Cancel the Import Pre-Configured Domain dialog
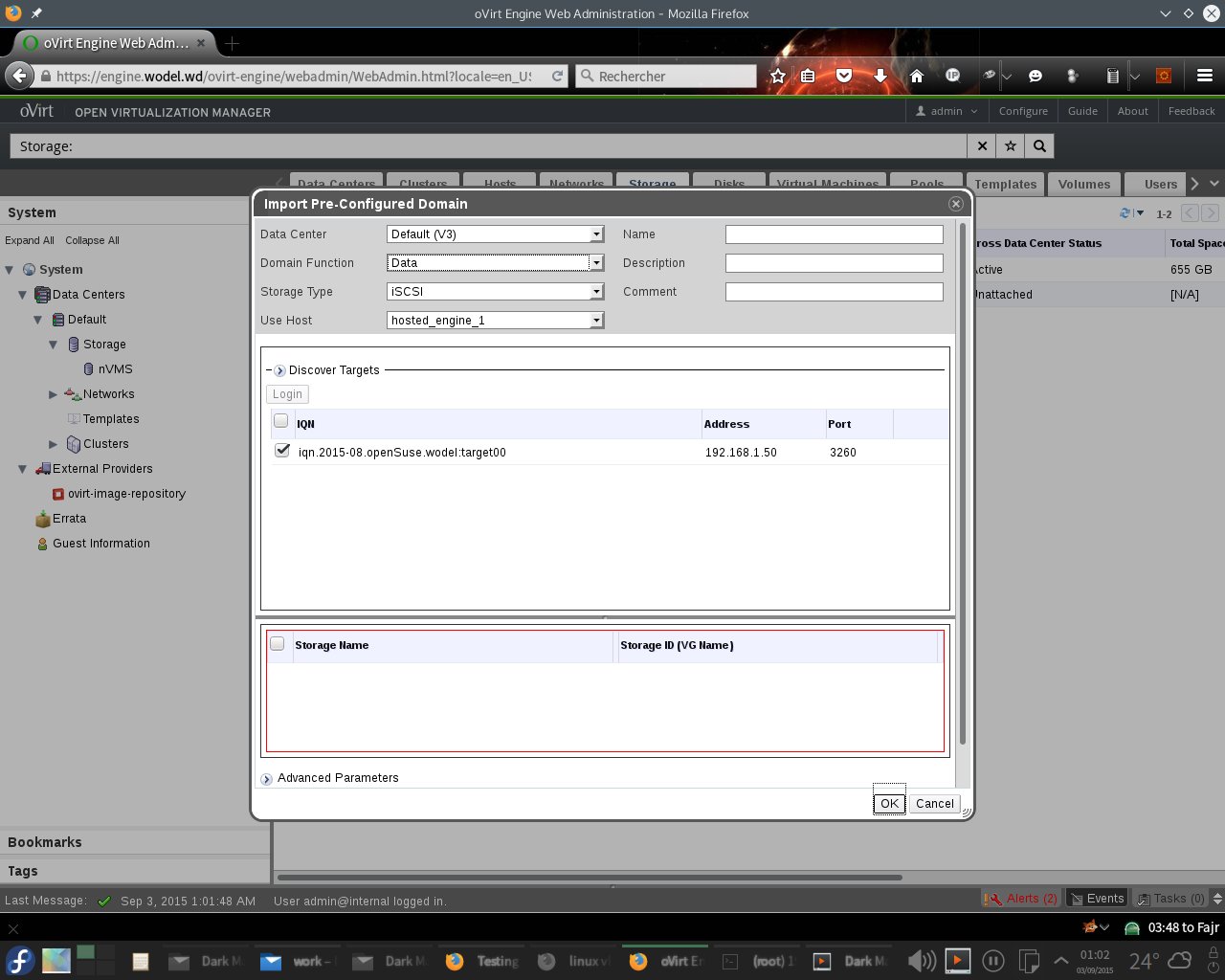1225x980 pixels. pos(934,804)
